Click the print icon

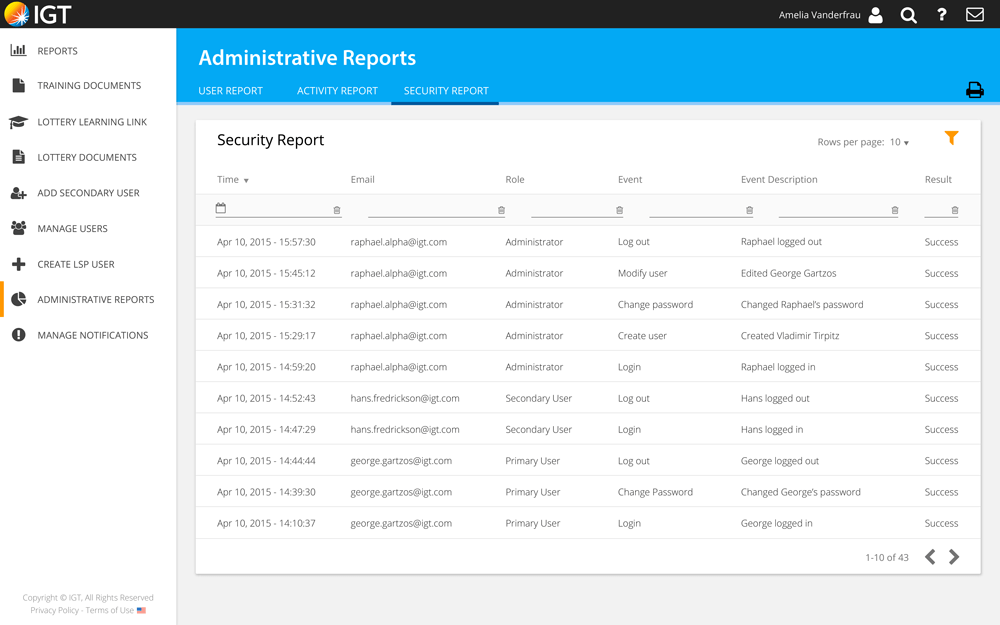point(974,90)
